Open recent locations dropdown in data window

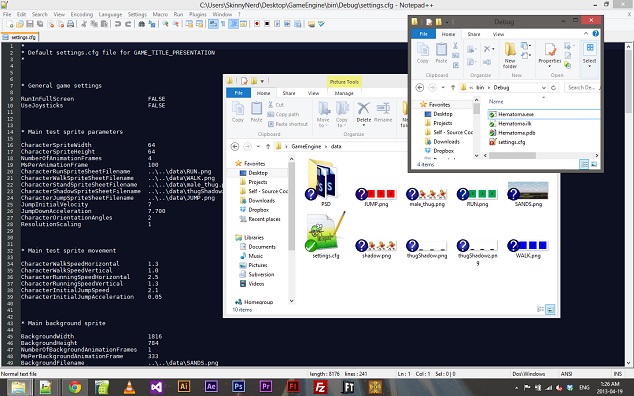coord(258,146)
